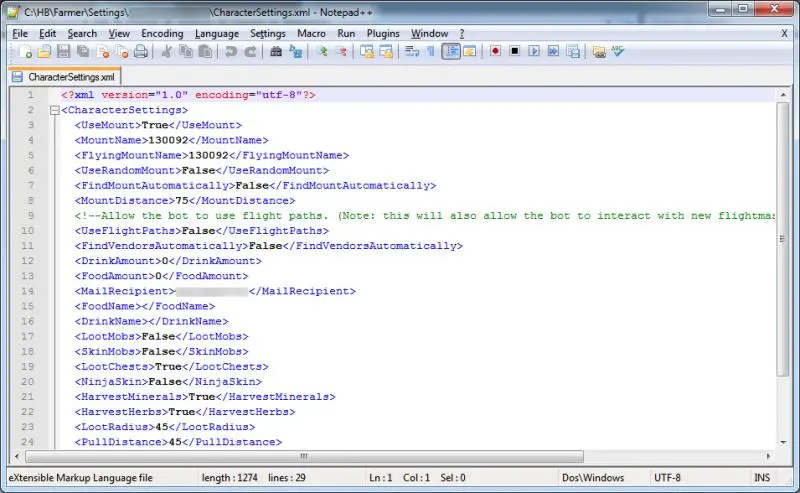Toggle Show All Characters pilcrow button
800x493 pixels.
tap(430, 52)
